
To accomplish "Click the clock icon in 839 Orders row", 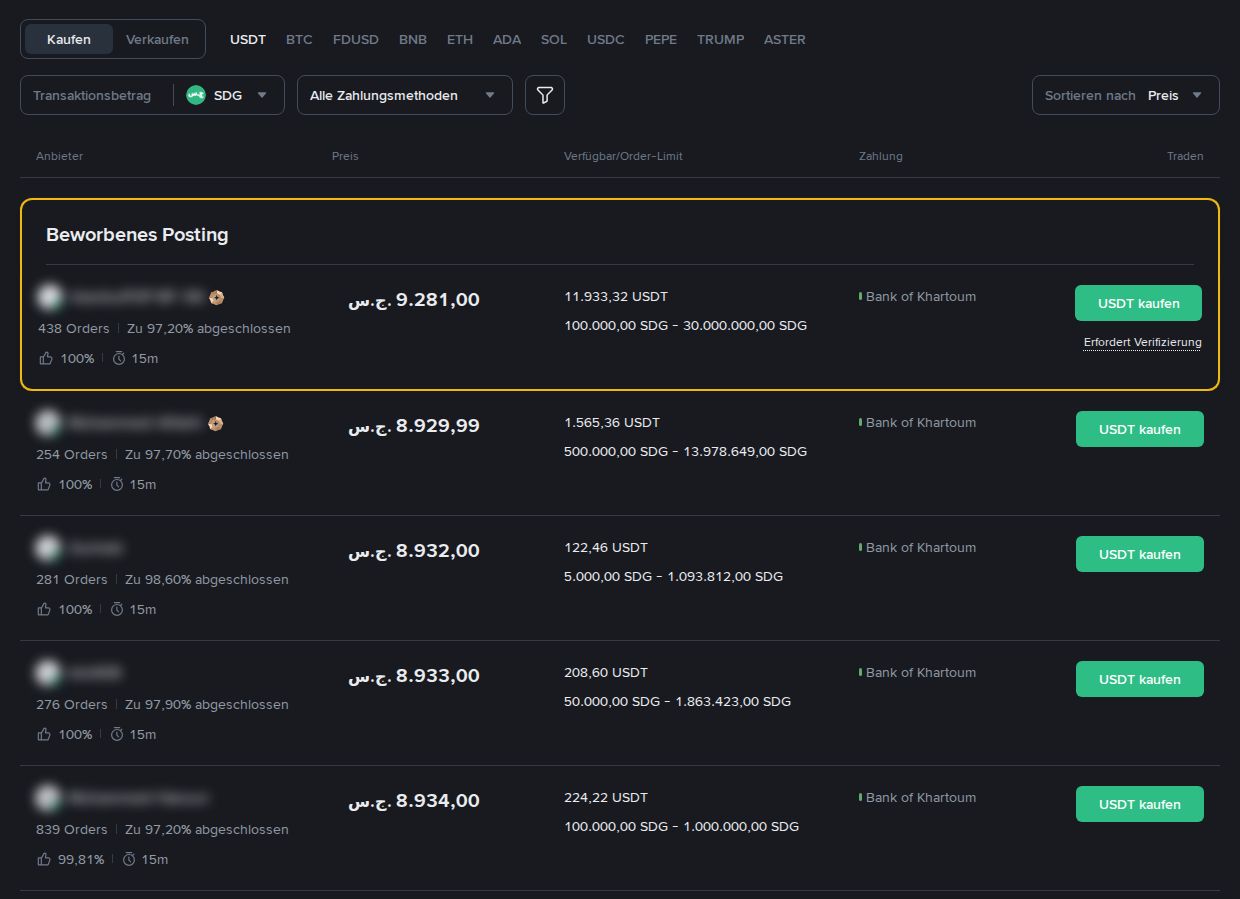I will tap(128, 859).
